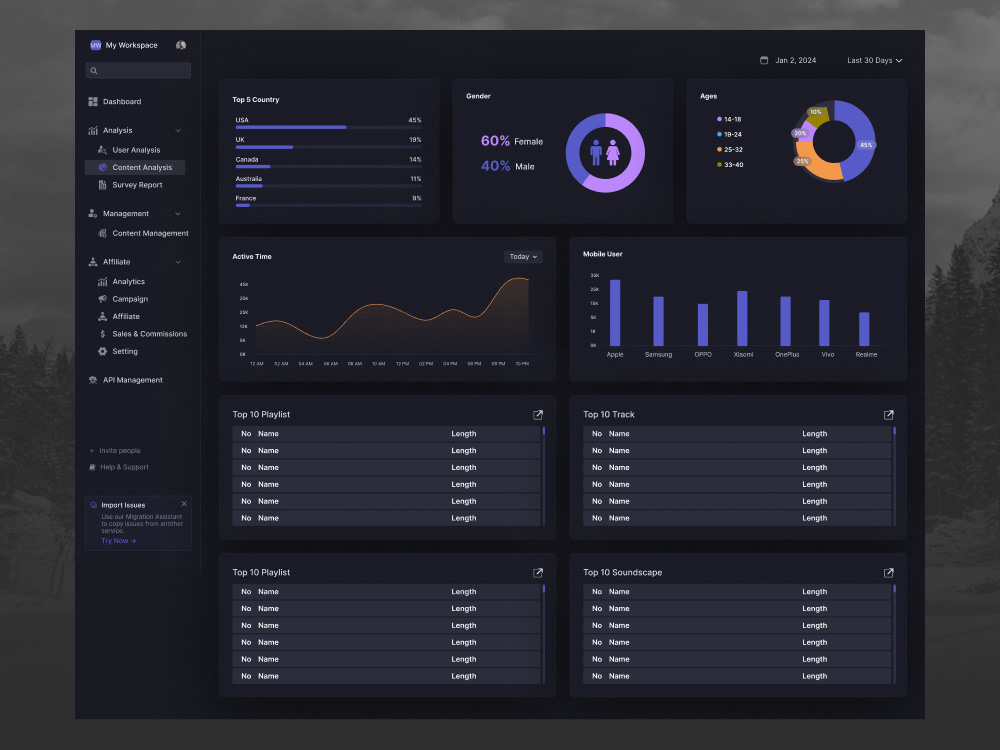Screen dimensions: 1000x750
Task: Open the Last 30 Days dropdown
Action: [x=874, y=61]
